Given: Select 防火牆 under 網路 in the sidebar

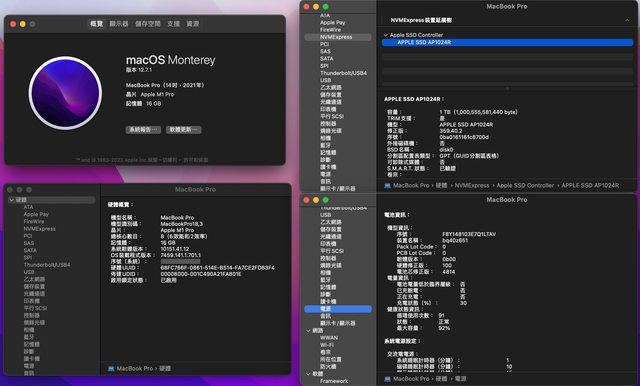Looking at the screenshot, I should coord(328,366).
